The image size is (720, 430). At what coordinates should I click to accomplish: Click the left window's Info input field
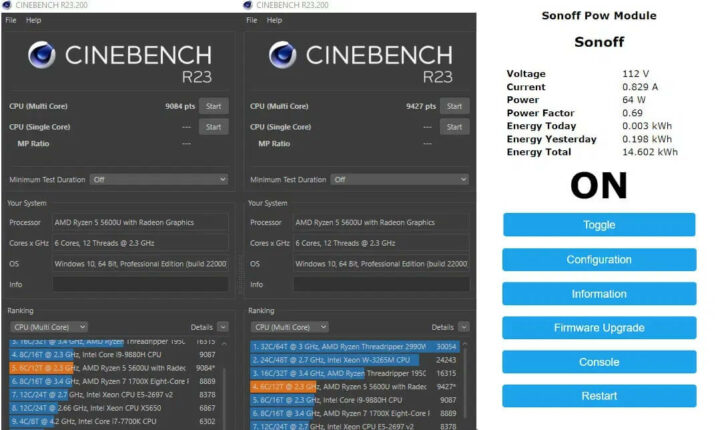click(x=139, y=285)
